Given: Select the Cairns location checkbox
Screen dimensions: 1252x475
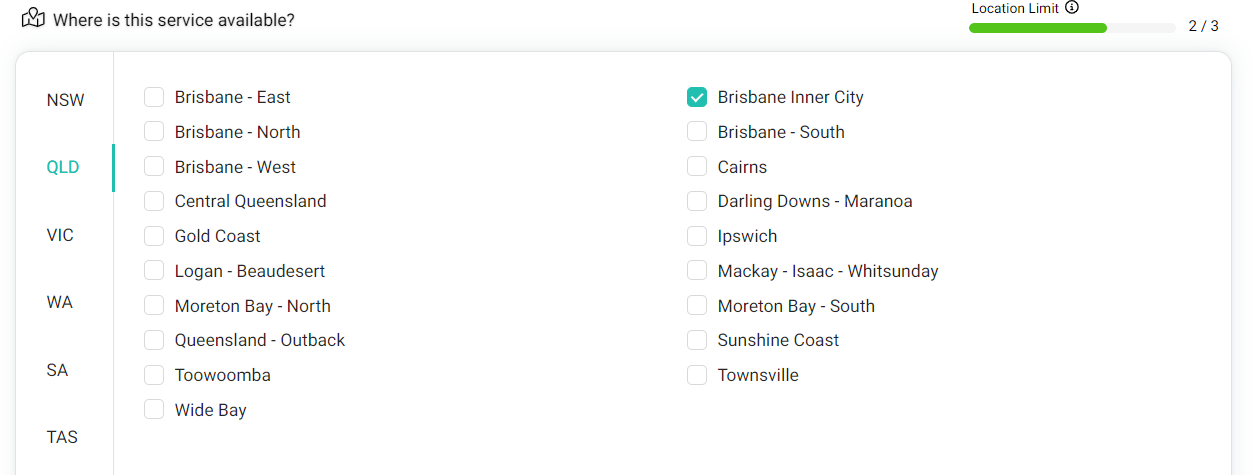Looking at the screenshot, I should click(697, 167).
